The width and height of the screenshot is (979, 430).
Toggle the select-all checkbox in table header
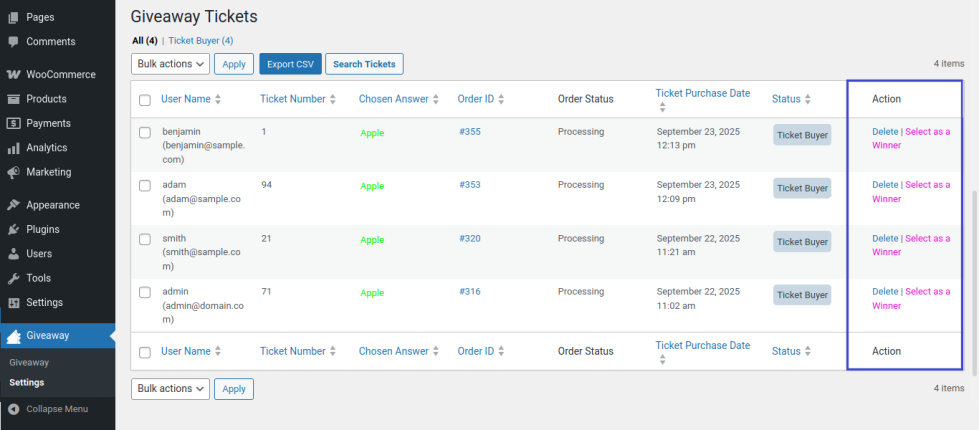(145, 100)
